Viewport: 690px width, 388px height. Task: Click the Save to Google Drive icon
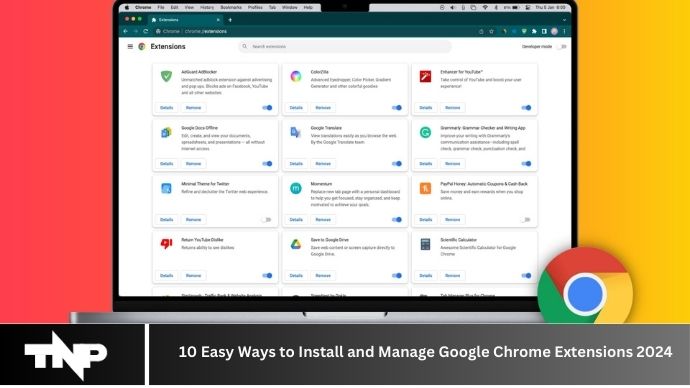point(296,244)
